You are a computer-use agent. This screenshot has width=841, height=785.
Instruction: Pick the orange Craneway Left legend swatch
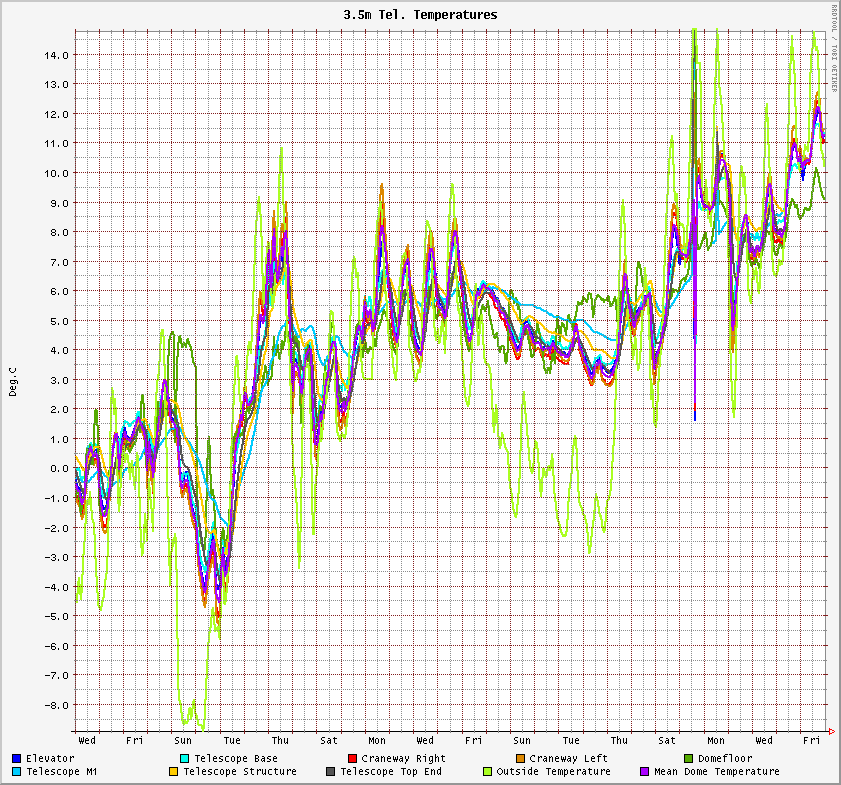click(520, 759)
